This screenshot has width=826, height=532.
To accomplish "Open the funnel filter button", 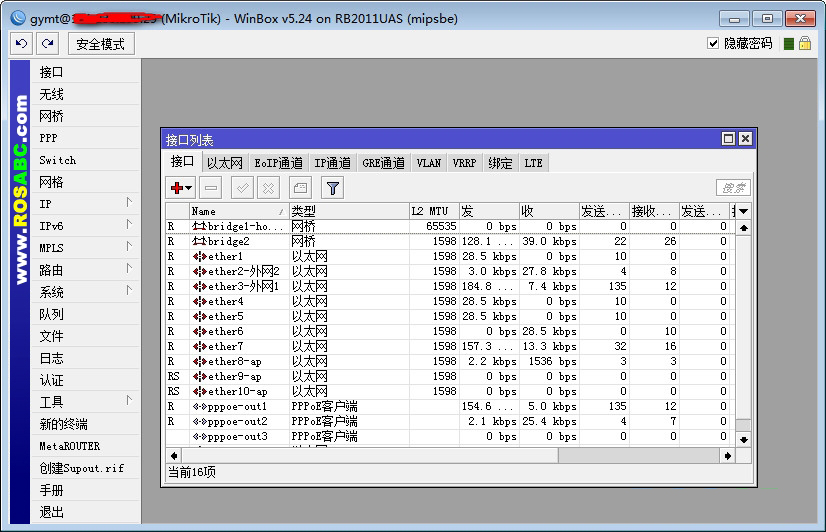I will (332, 187).
